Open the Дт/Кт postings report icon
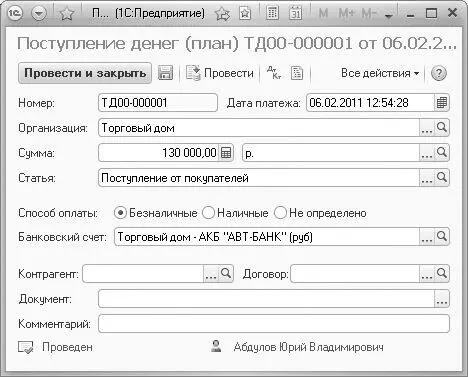468x377 pixels. tap(274, 73)
